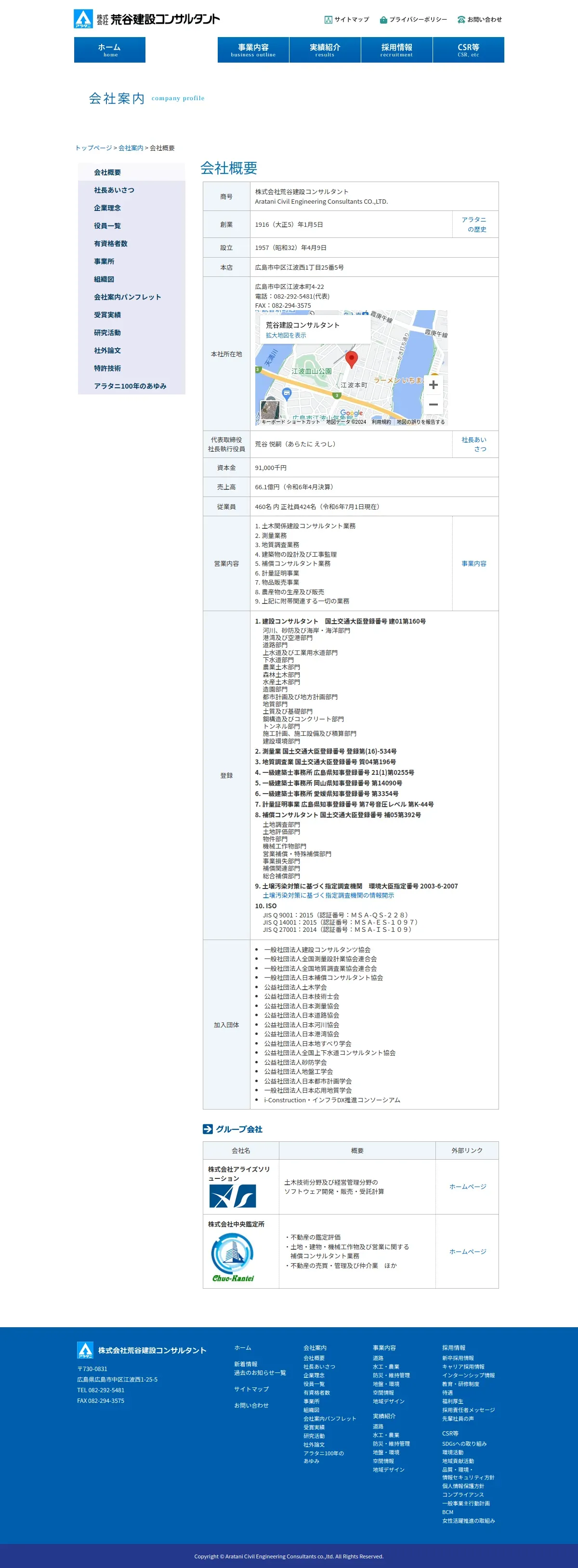
Task: Click footer 一般事業主行動計画 link
Action: tap(466, 1503)
